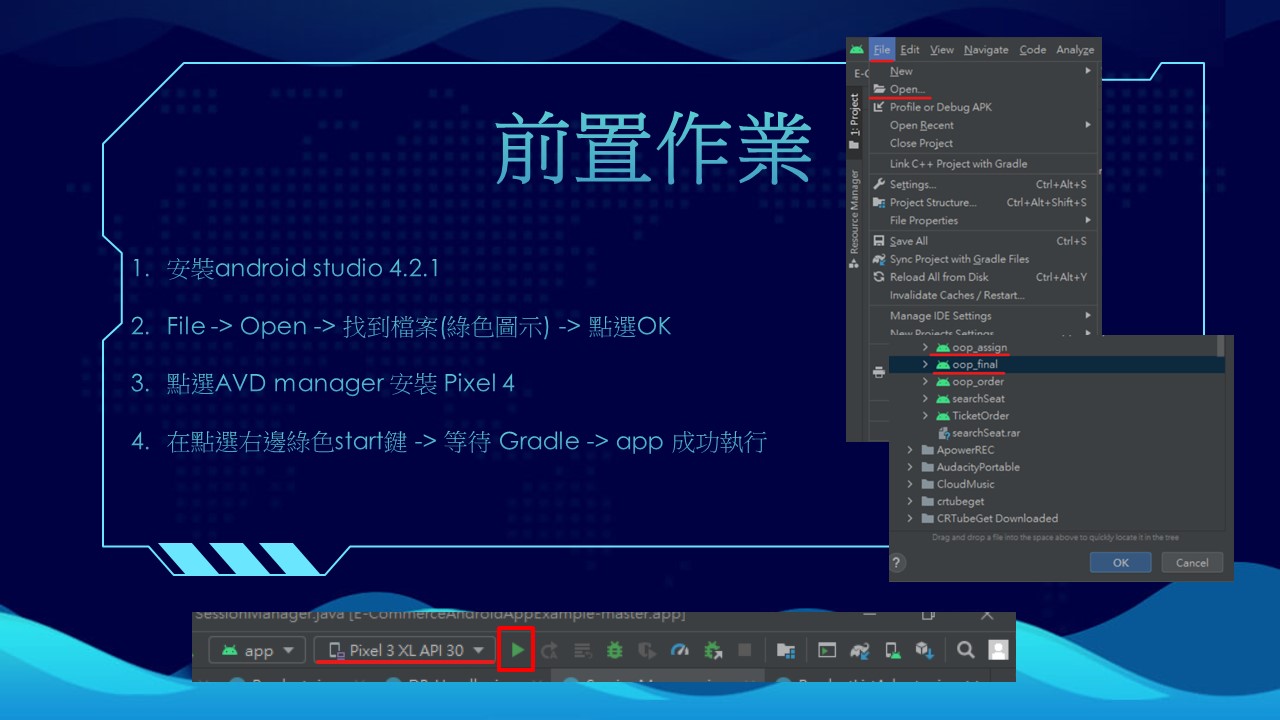
Task: Open the Resource Manager side tab
Action: click(855, 218)
